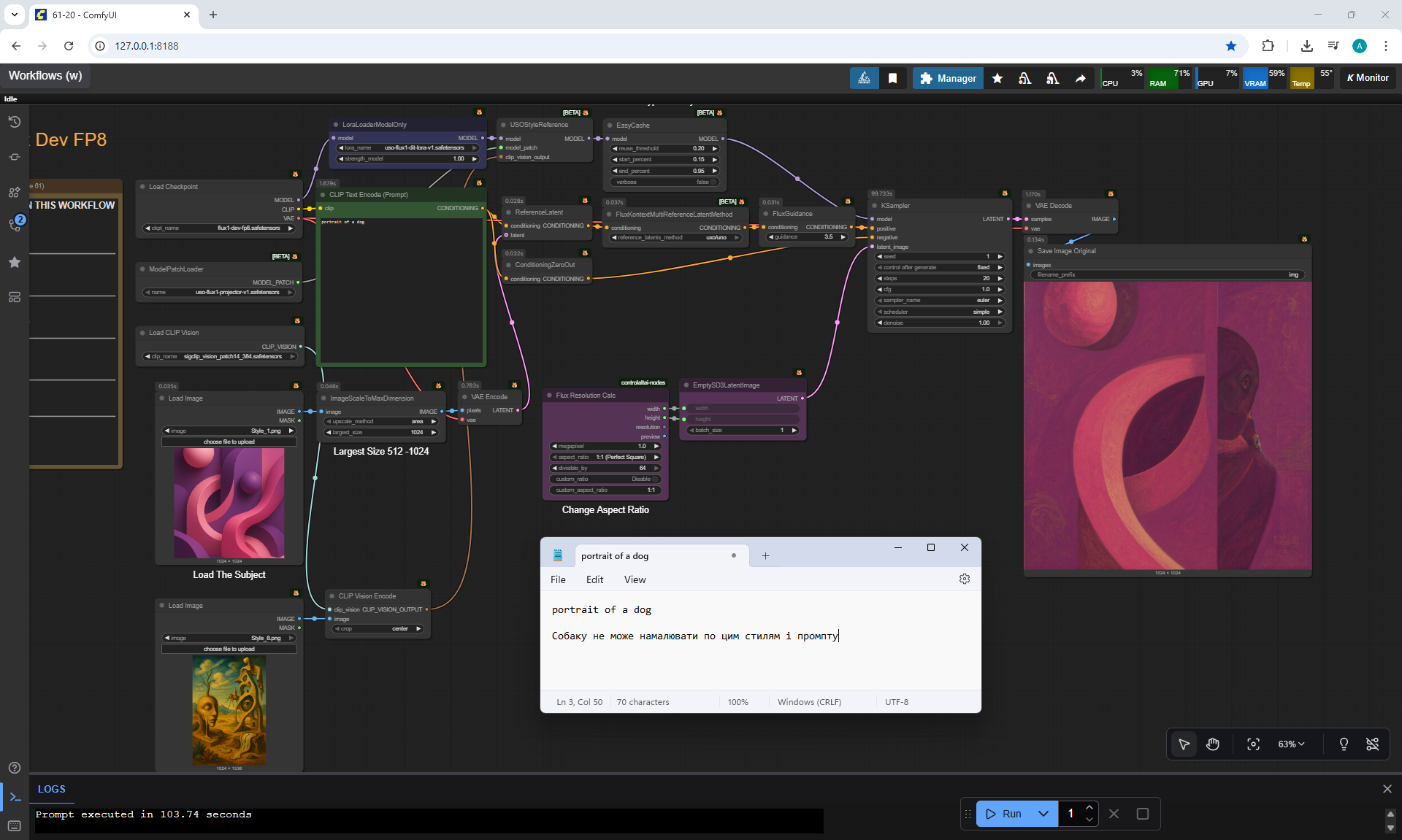Switch to hand pan mode
The image size is (1402, 840).
point(1213,744)
